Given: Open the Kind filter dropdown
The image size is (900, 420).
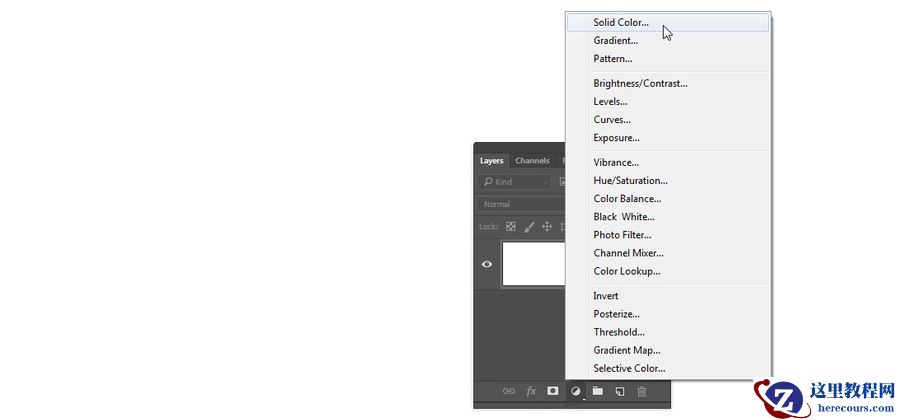Looking at the screenshot, I should click(x=515, y=182).
